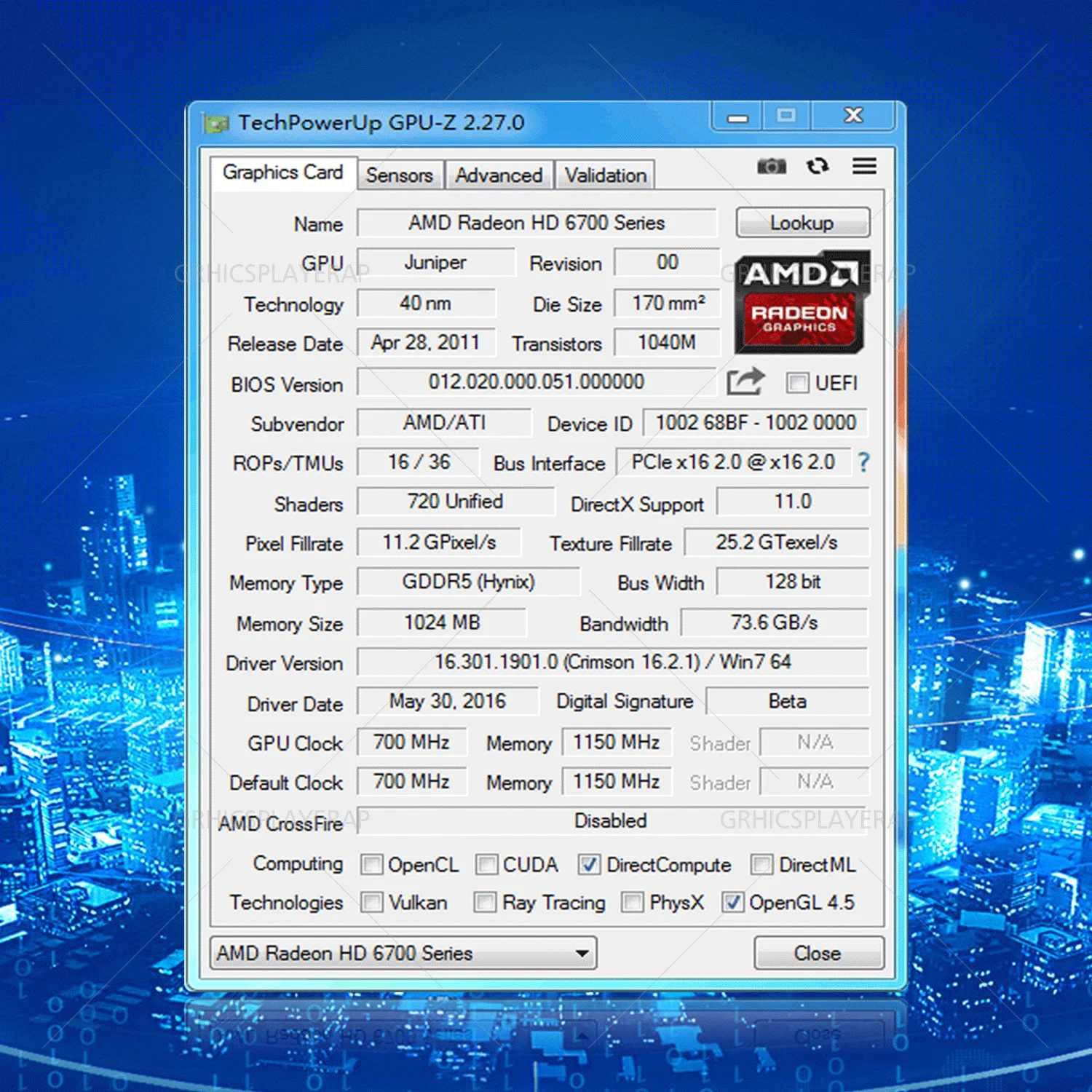Viewport: 1092px width, 1092px height.
Task: Toggle the DirectML checkbox
Action: pos(762,865)
